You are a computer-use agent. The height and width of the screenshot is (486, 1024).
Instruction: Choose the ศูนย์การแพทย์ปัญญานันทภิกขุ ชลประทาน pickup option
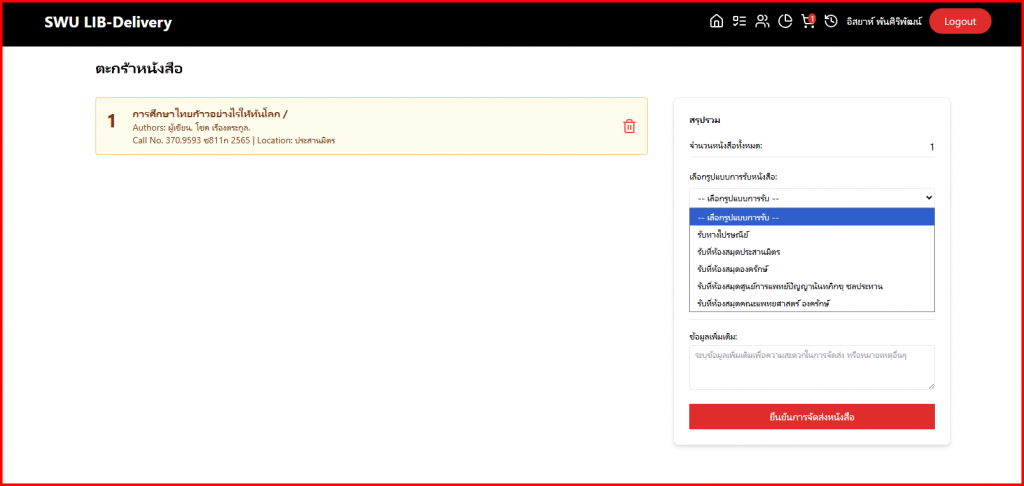[x=789, y=285]
